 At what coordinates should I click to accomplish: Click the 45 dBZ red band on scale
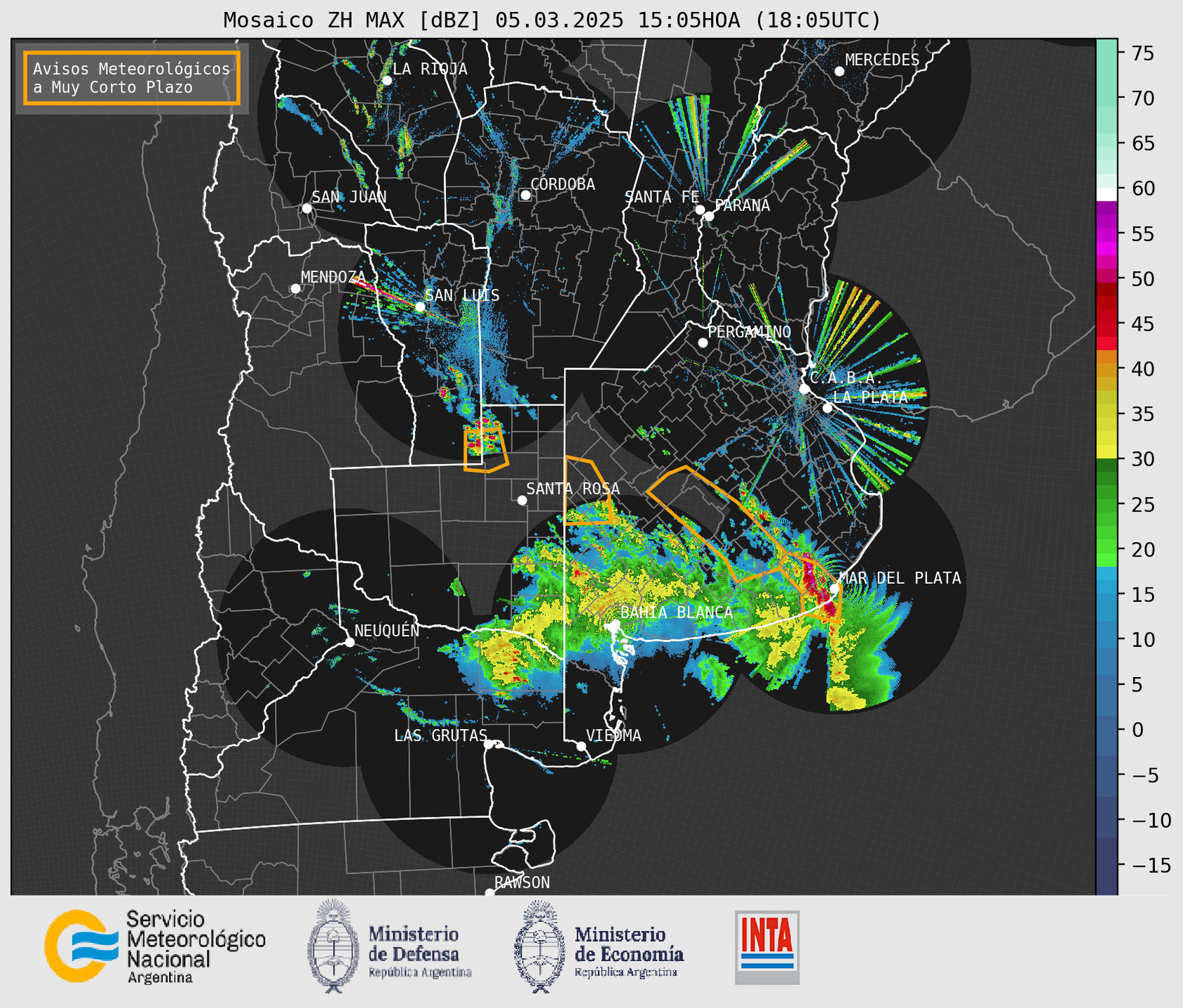1107,323
